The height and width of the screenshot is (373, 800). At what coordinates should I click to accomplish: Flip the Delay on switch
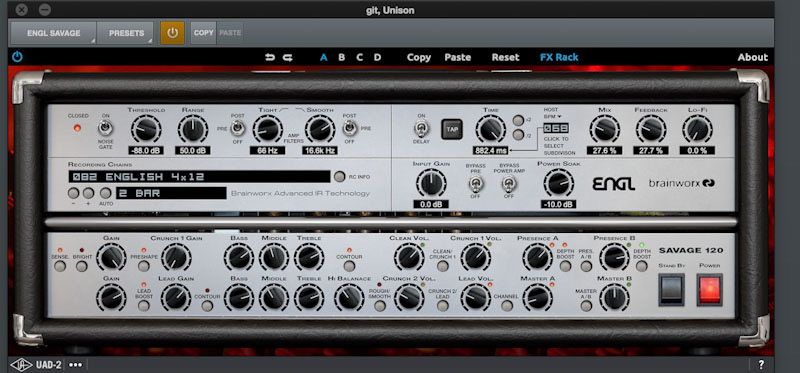coord(421,129)
